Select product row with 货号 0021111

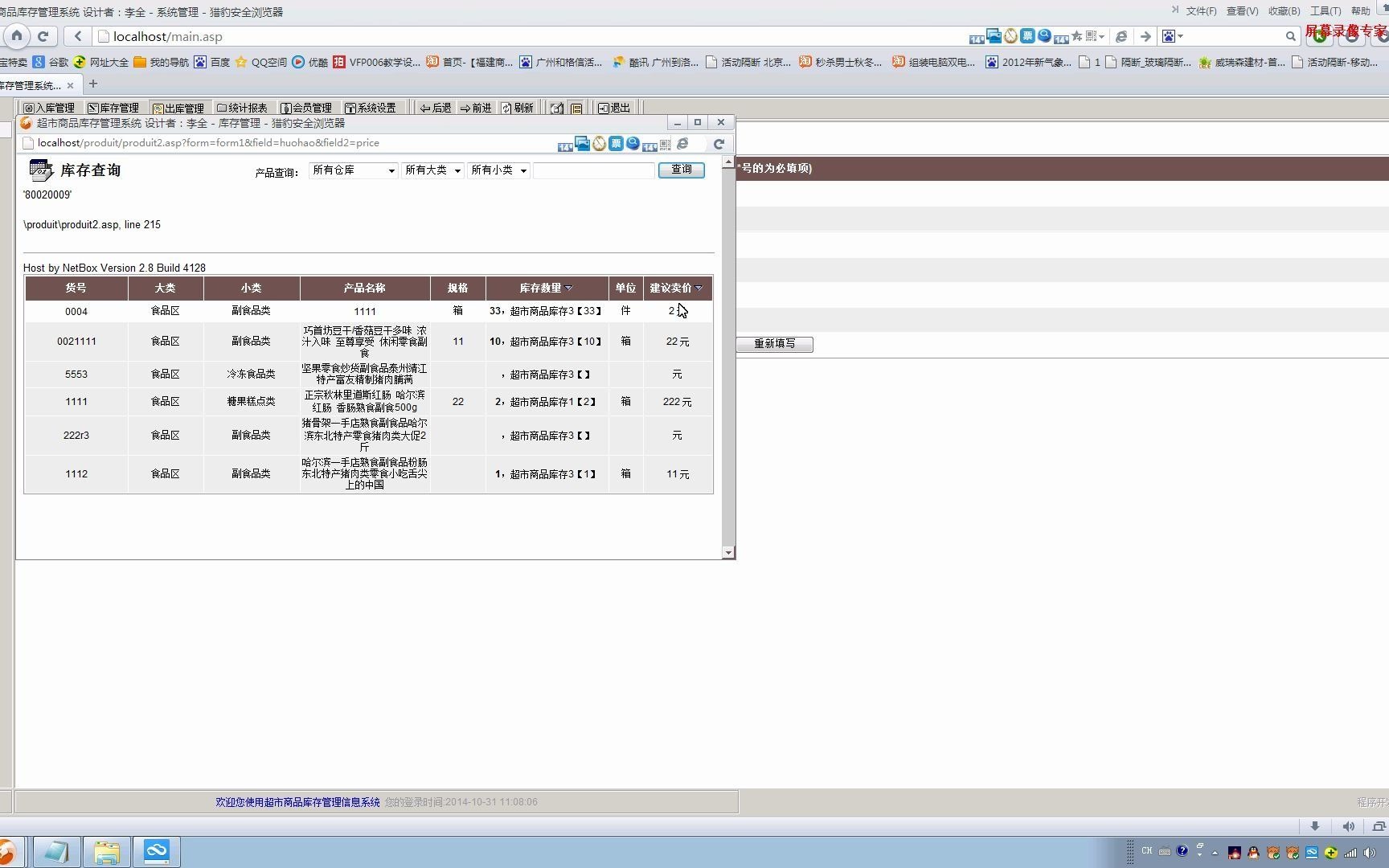coord(369,342)
